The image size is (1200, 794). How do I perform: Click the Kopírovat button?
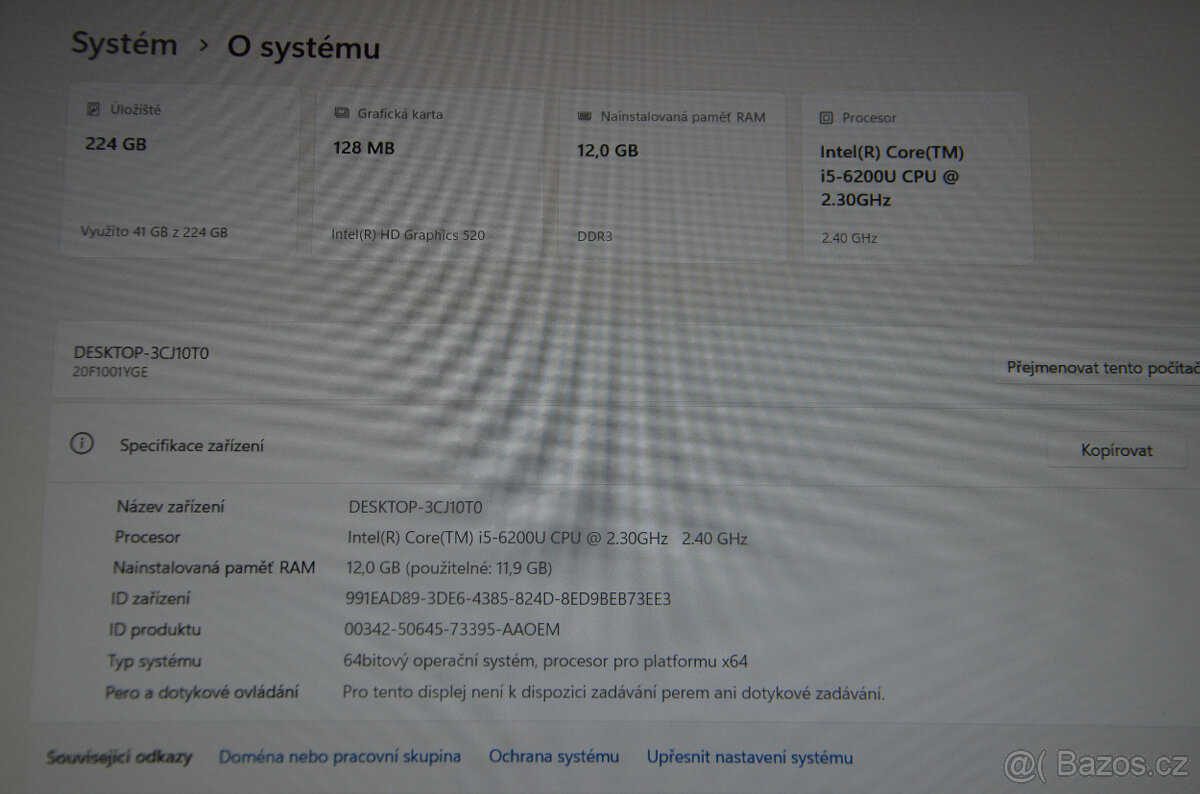1117,450
